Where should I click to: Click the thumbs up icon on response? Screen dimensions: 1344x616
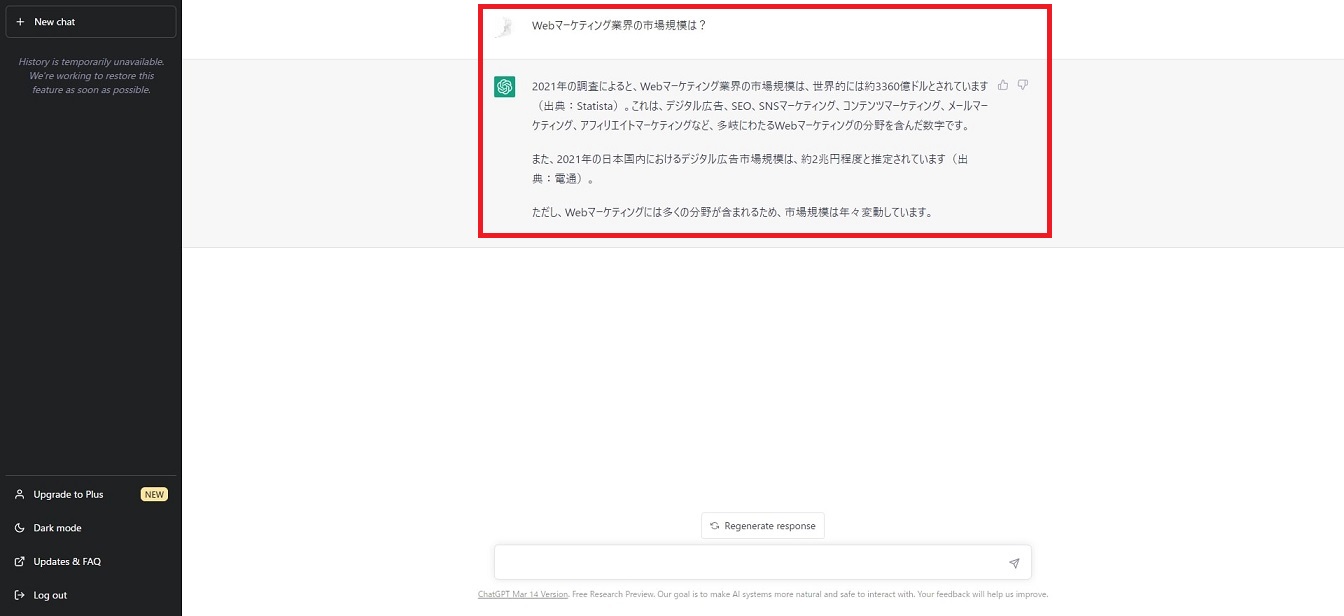click(x=1003, y=85)
